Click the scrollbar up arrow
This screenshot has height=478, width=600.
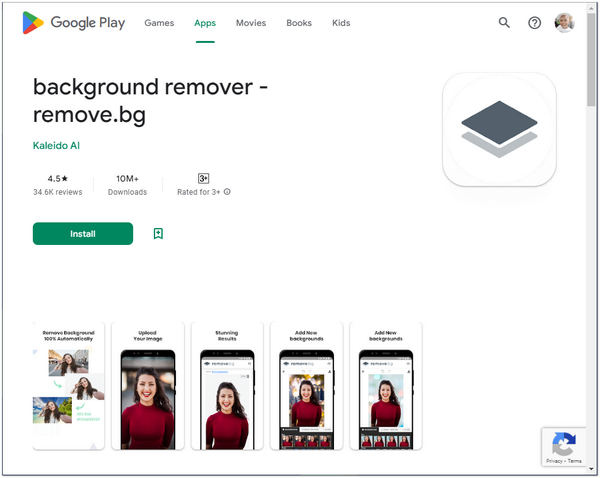(x=591, y=7)
